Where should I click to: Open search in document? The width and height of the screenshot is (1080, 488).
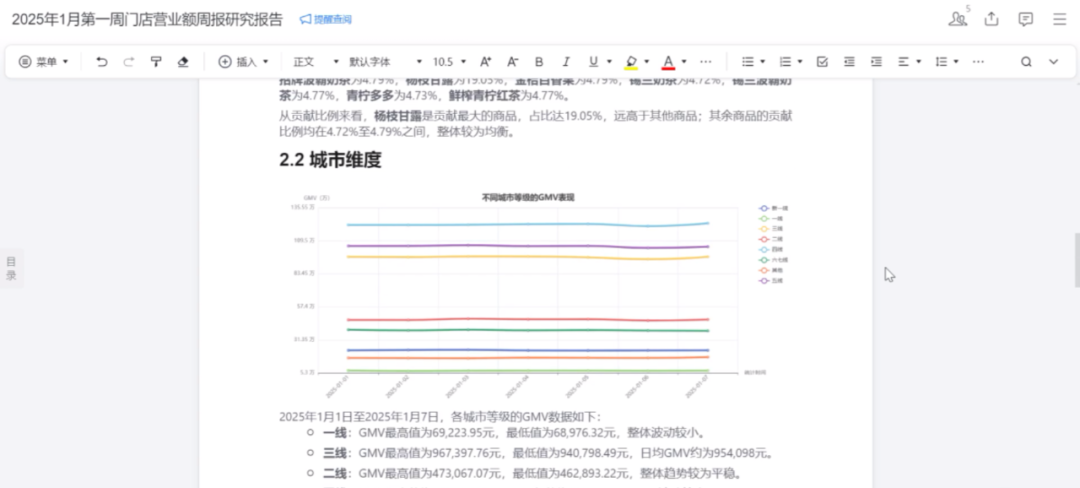(x=1026, y=62)
